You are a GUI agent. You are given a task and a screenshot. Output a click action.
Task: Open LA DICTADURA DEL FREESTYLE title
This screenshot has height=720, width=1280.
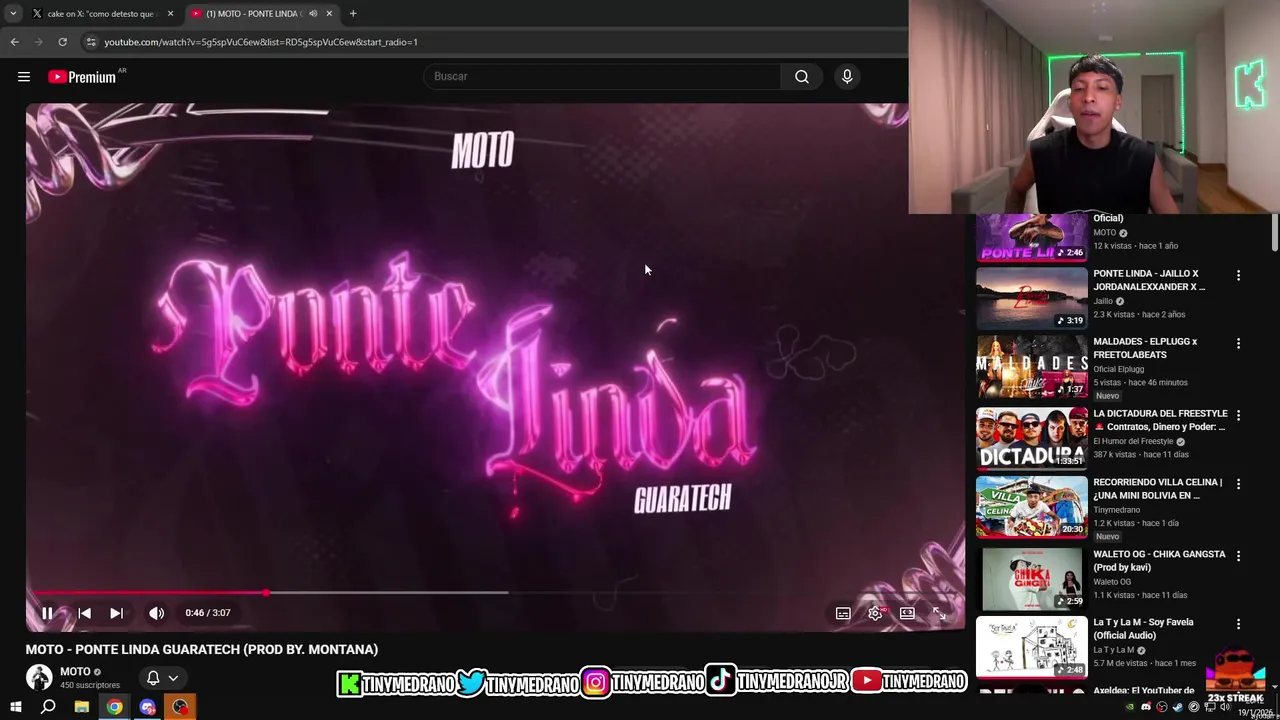tap(1160, 420)
